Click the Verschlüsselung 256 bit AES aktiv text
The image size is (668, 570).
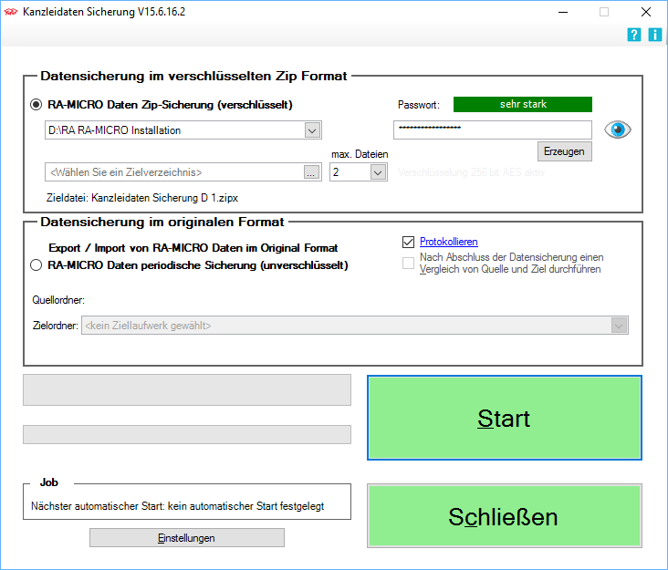(471, 173)
